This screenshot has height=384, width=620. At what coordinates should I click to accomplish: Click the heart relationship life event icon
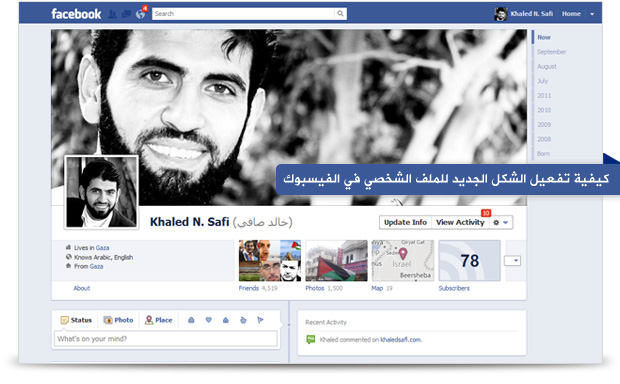point(209,320)
